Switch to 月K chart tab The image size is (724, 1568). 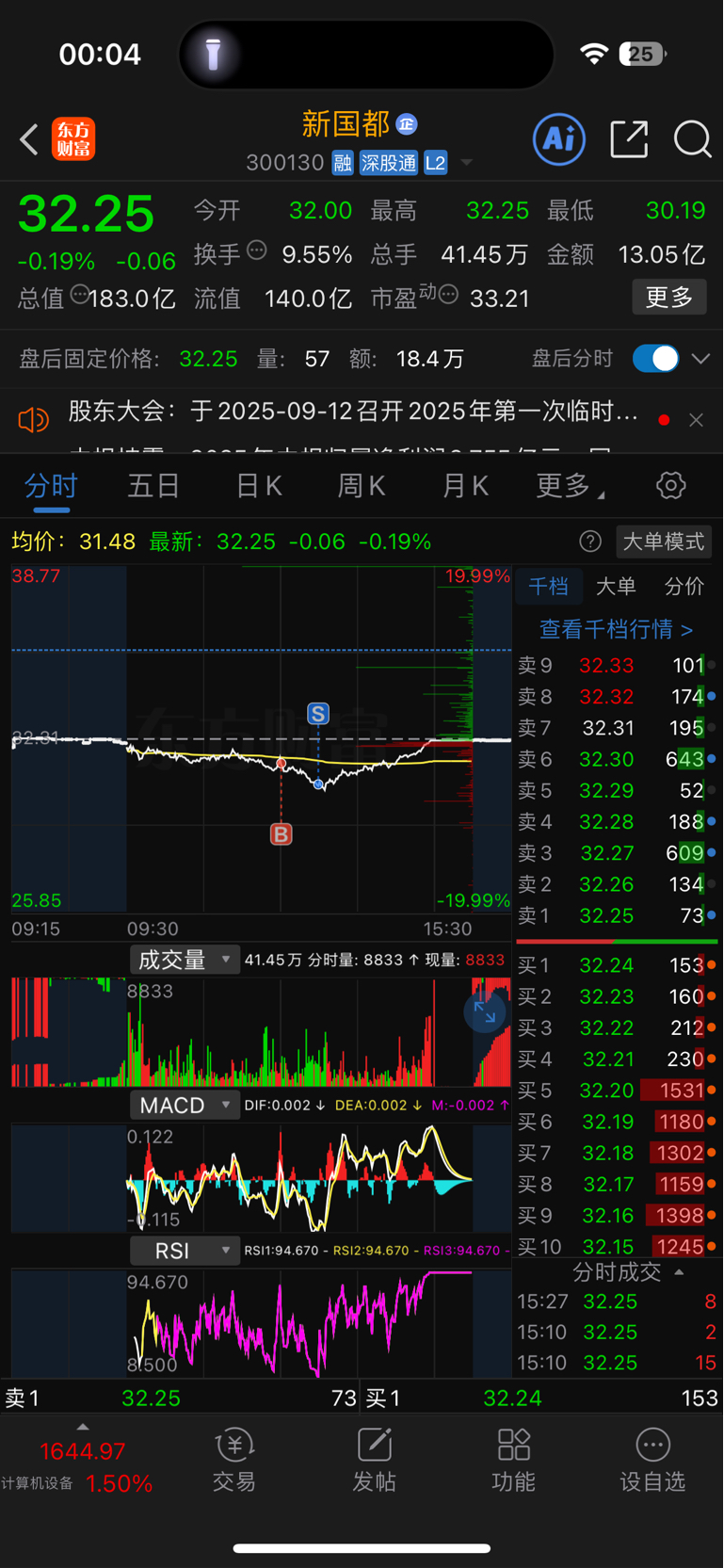pos(465,486)
